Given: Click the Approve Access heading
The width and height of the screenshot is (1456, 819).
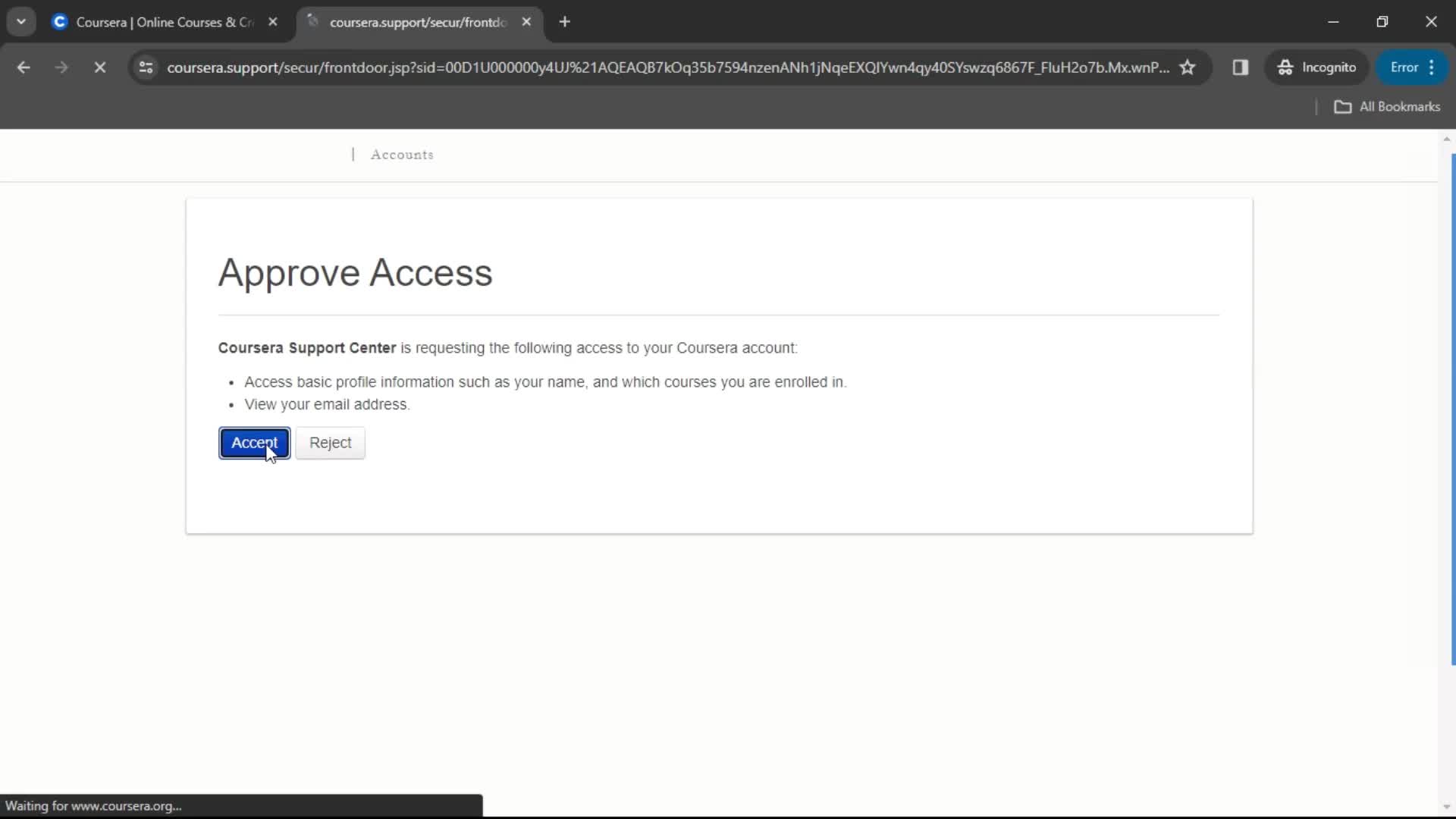Looking at the screenshot, I should pos(355,272).
